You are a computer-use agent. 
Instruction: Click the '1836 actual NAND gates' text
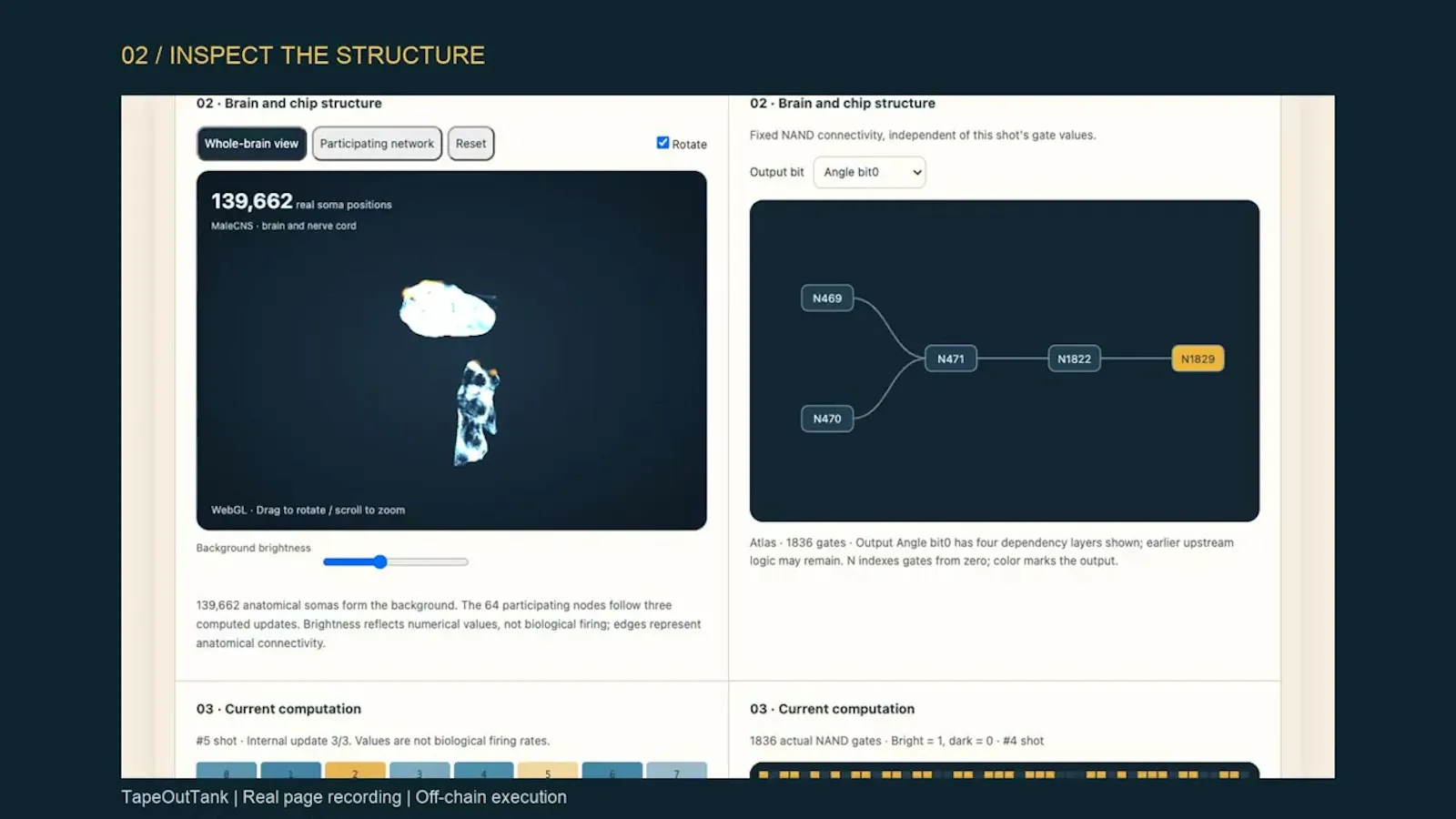(896, 741)
